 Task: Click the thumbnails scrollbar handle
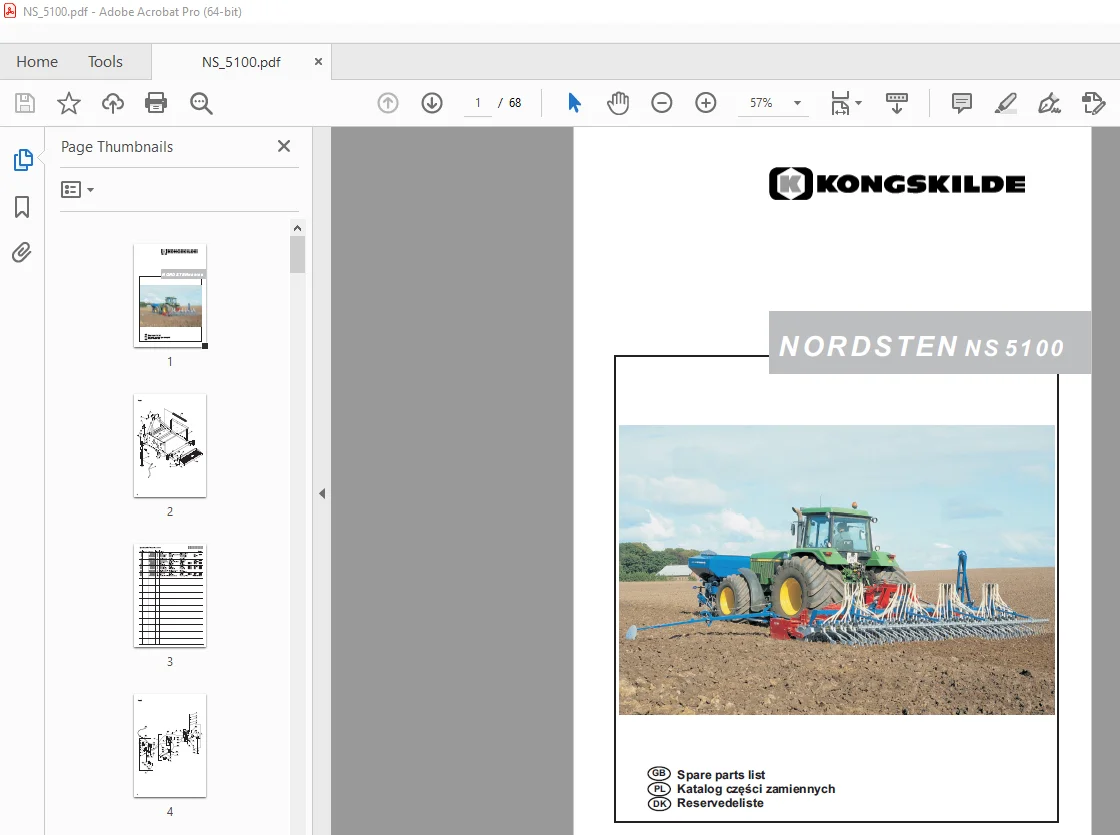coord(297,255)
